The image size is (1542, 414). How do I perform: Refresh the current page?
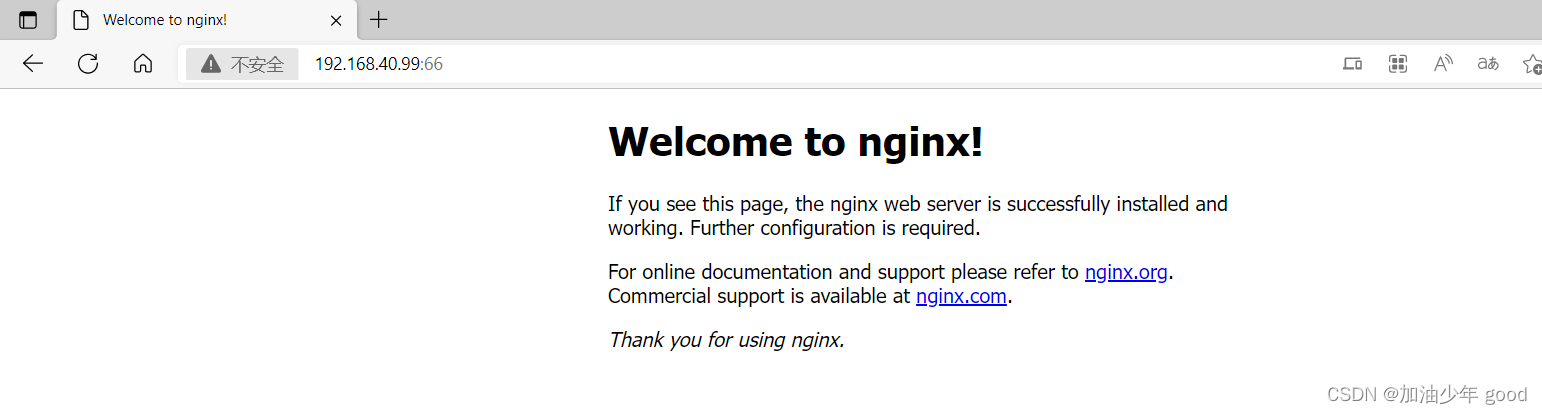(x=88, y=64)
